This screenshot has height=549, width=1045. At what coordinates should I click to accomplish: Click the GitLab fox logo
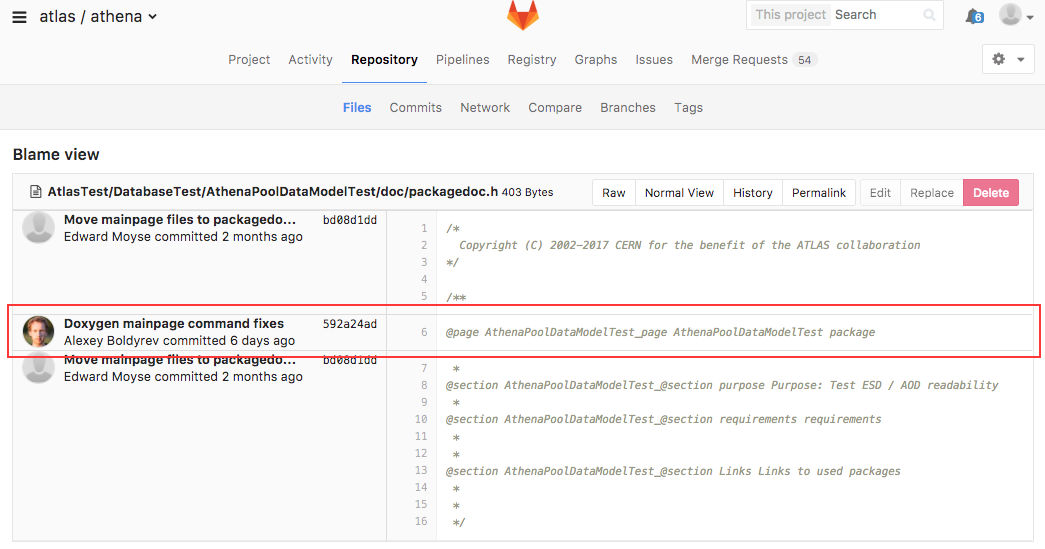click(522, 15)
